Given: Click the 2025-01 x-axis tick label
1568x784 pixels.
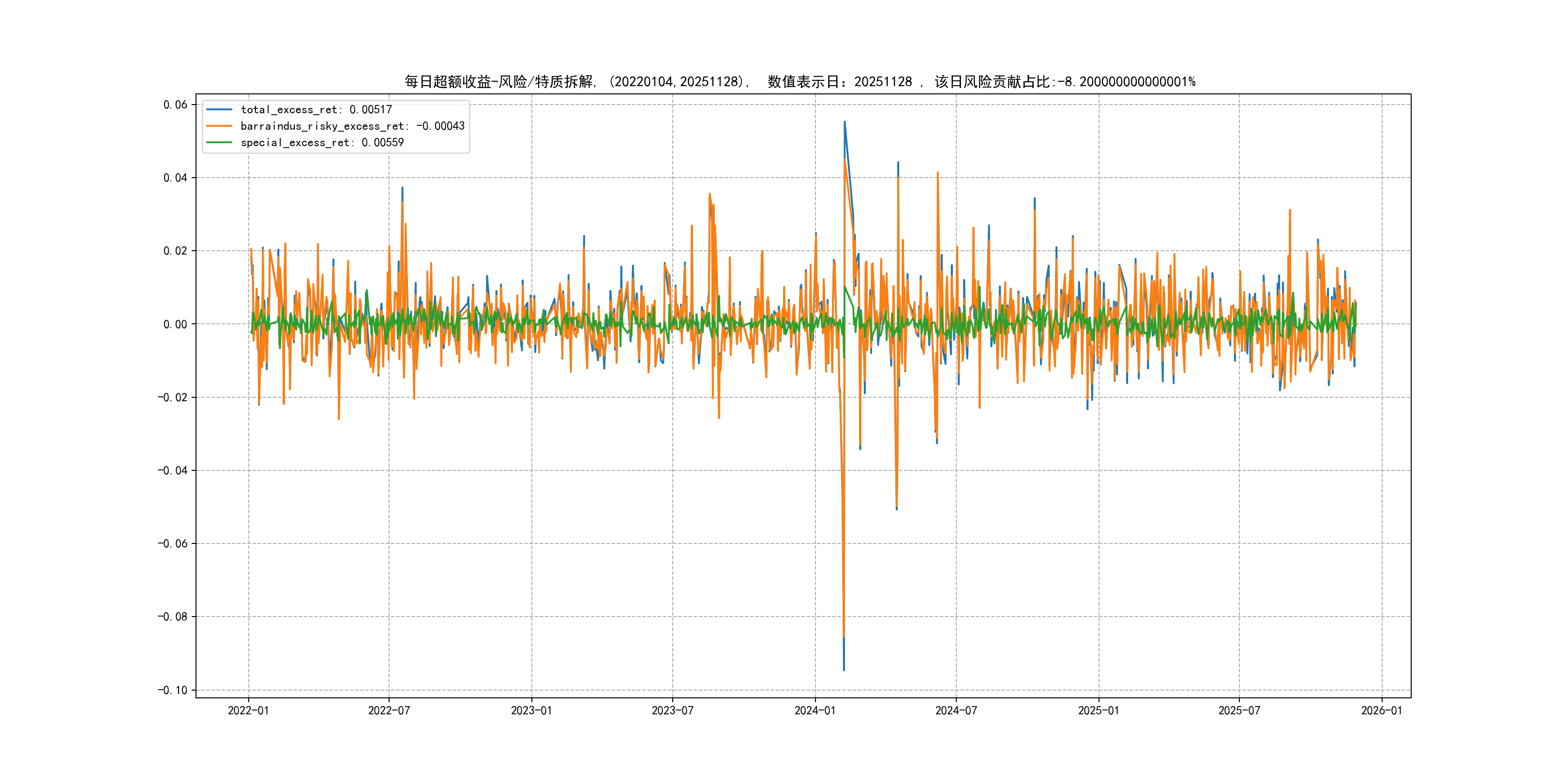Looking at the screenshot, I should click(x=1099, y=710).
